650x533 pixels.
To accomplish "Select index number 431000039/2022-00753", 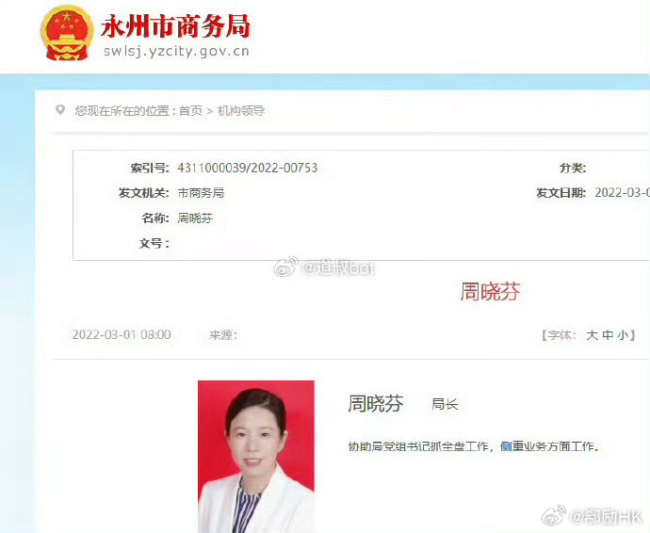I will tap(247, 168).
